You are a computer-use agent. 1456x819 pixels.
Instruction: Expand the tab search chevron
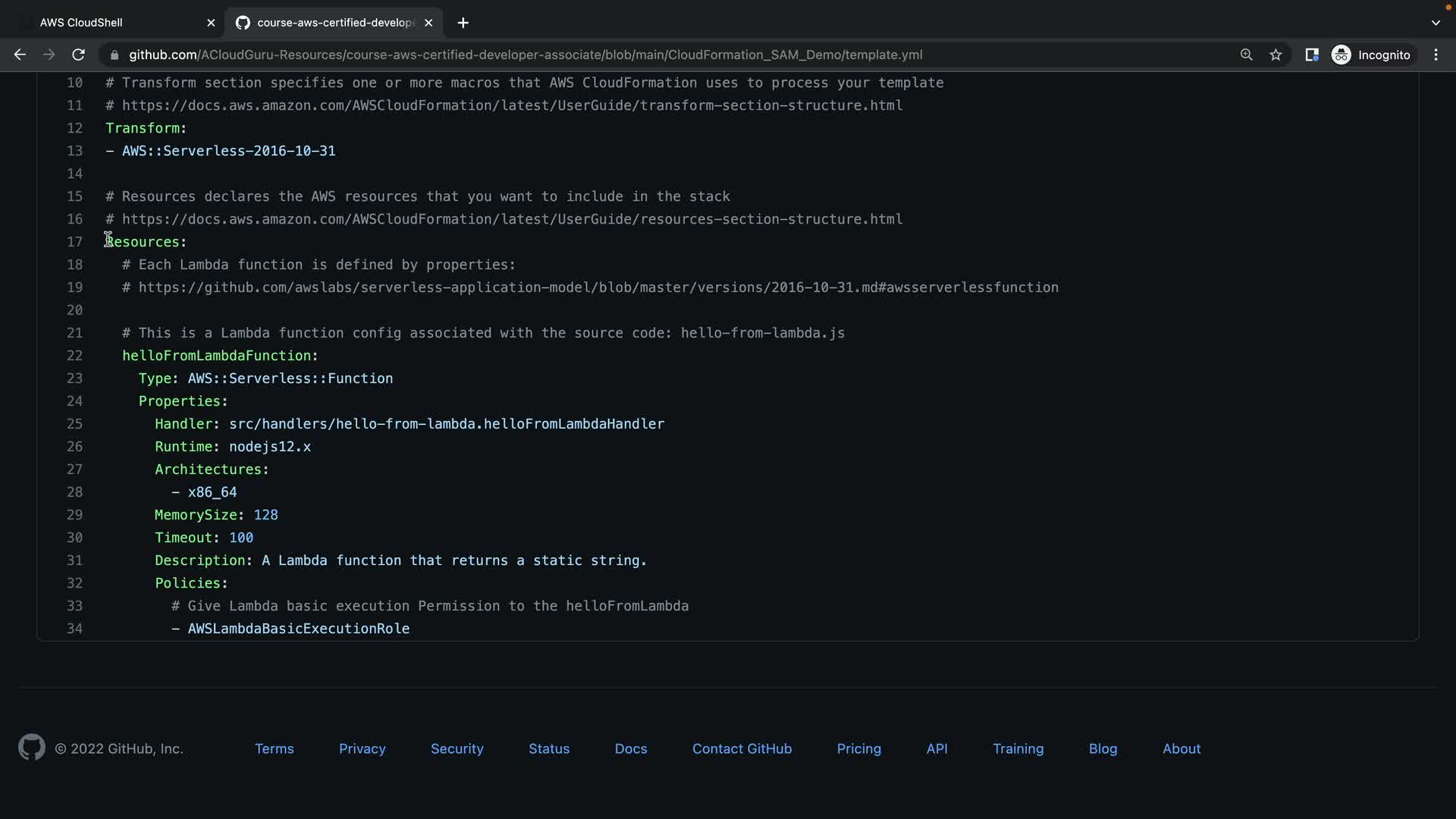(1436, 23)
